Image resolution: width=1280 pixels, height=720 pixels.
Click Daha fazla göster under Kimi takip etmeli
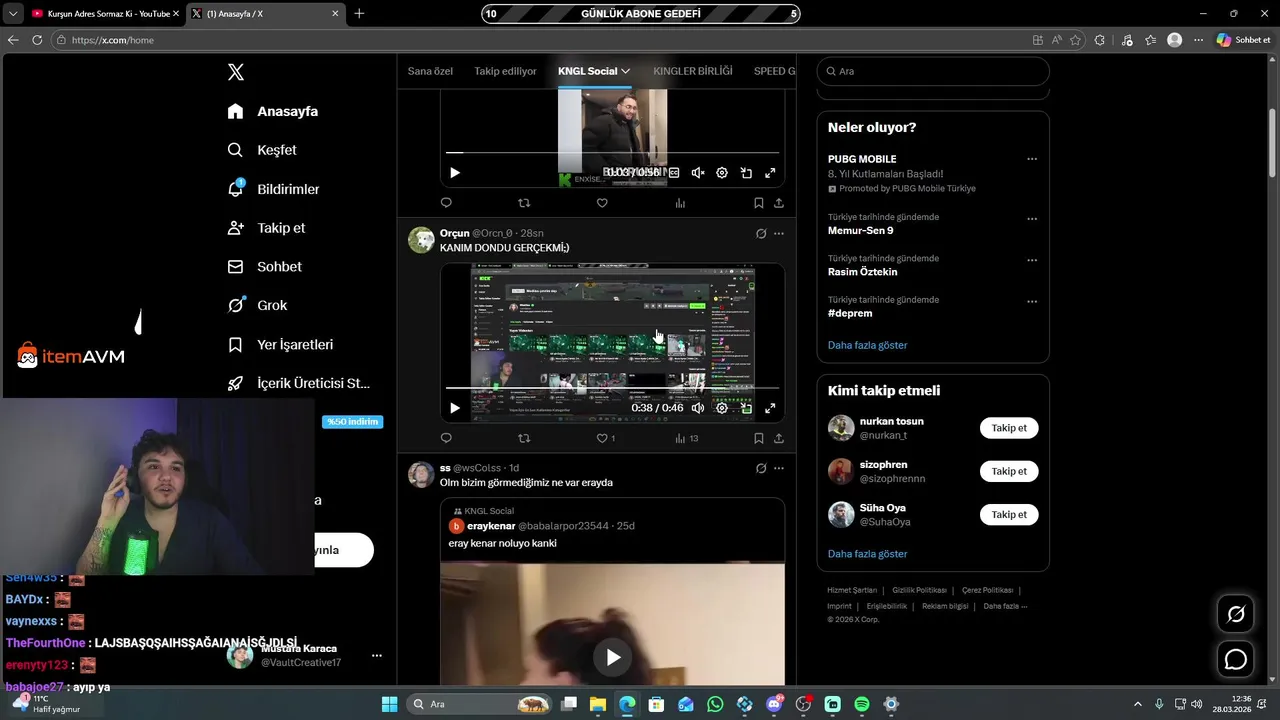[x=868, y=554]
